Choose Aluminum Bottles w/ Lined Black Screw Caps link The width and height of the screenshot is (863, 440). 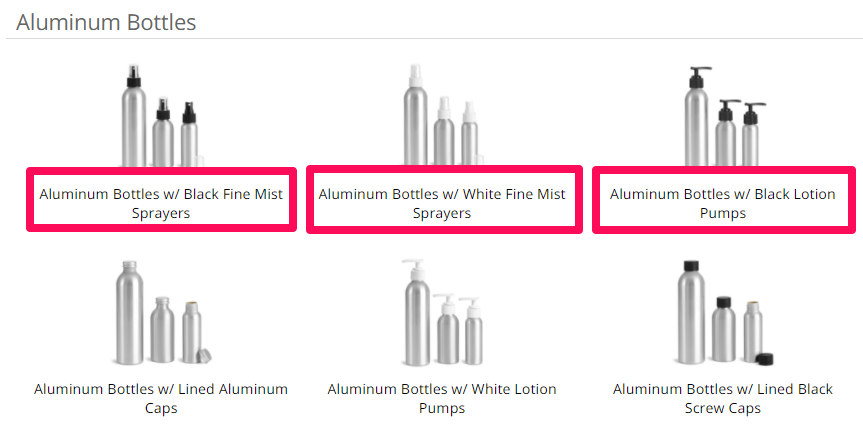click(723, 398)
